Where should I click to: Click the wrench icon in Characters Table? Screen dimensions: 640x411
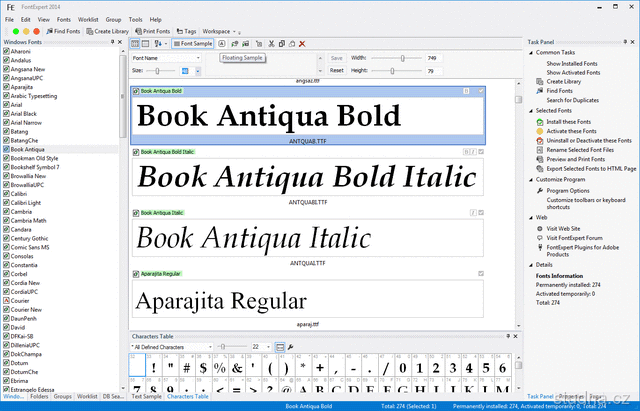291,346
